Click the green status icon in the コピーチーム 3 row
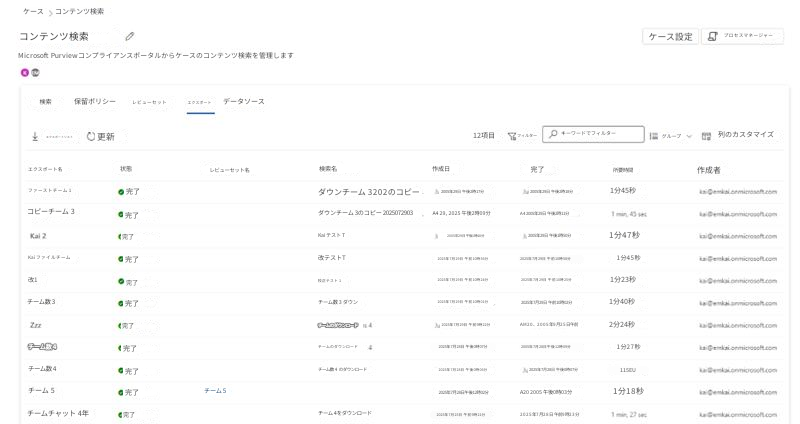 tap(121, 215)
